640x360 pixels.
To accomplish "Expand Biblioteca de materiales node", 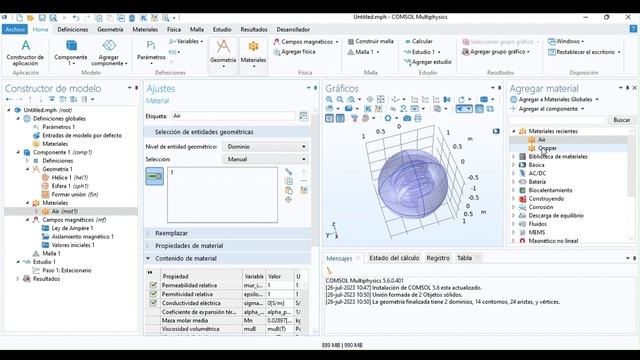I will (x=514, y=156).
